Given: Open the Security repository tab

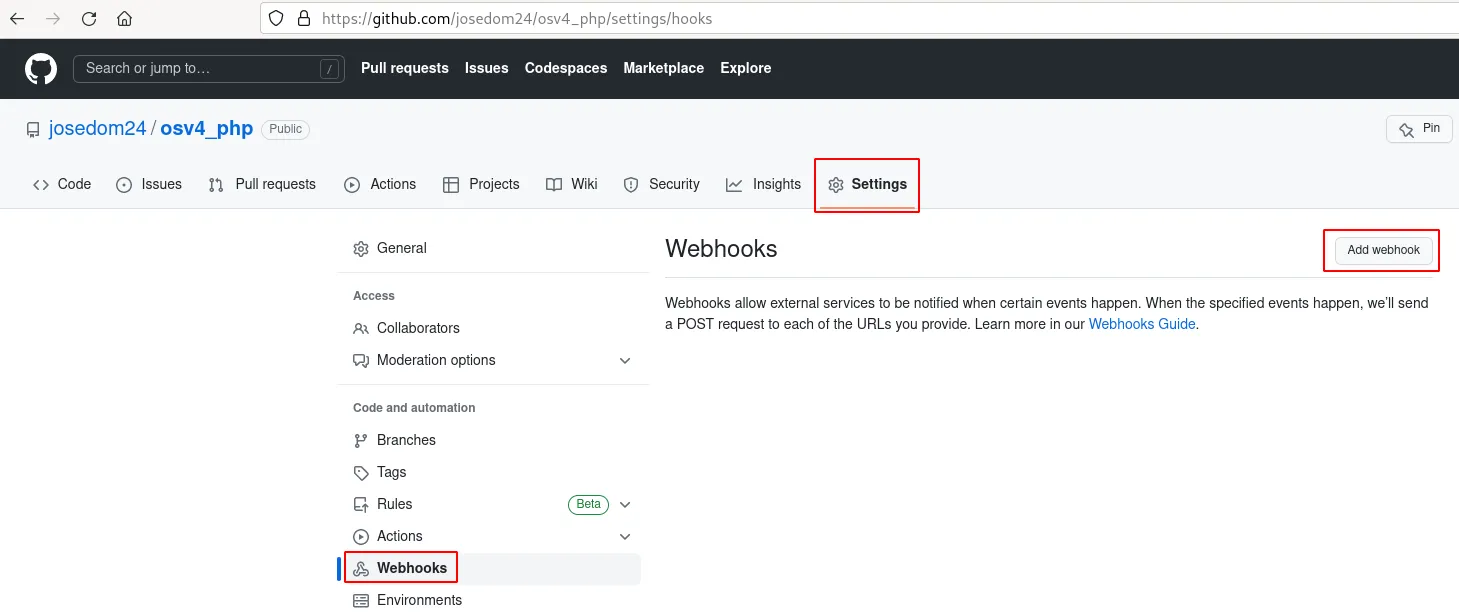Looking at the screenshot, I should 661,184.
